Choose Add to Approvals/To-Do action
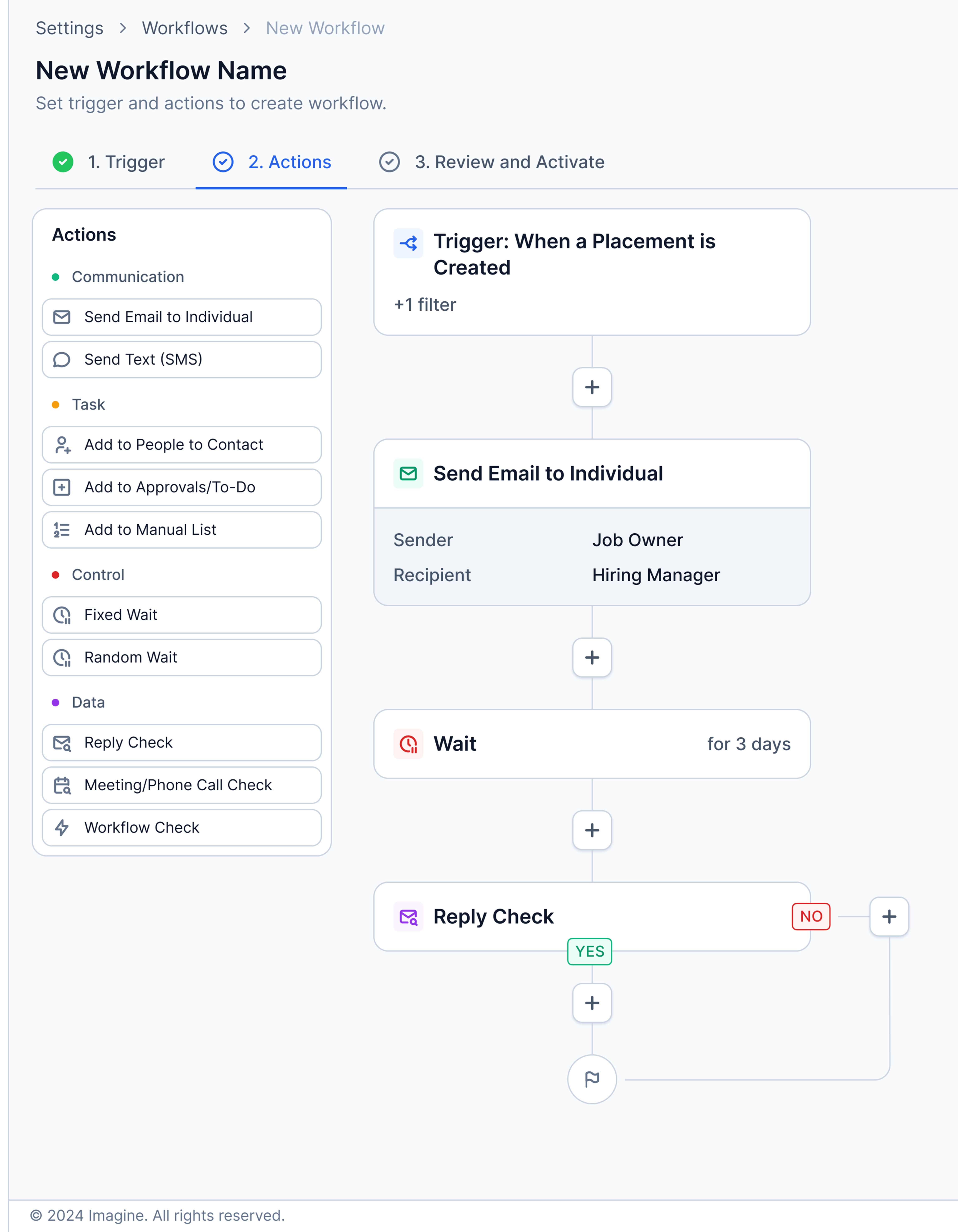This screenshot has height=1232, width=958. (182, 487)
